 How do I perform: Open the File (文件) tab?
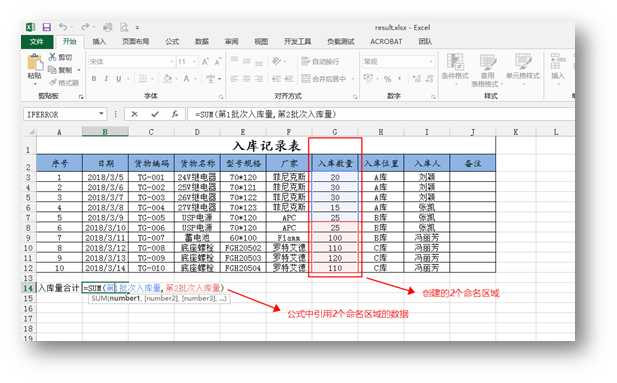[37, 42]
